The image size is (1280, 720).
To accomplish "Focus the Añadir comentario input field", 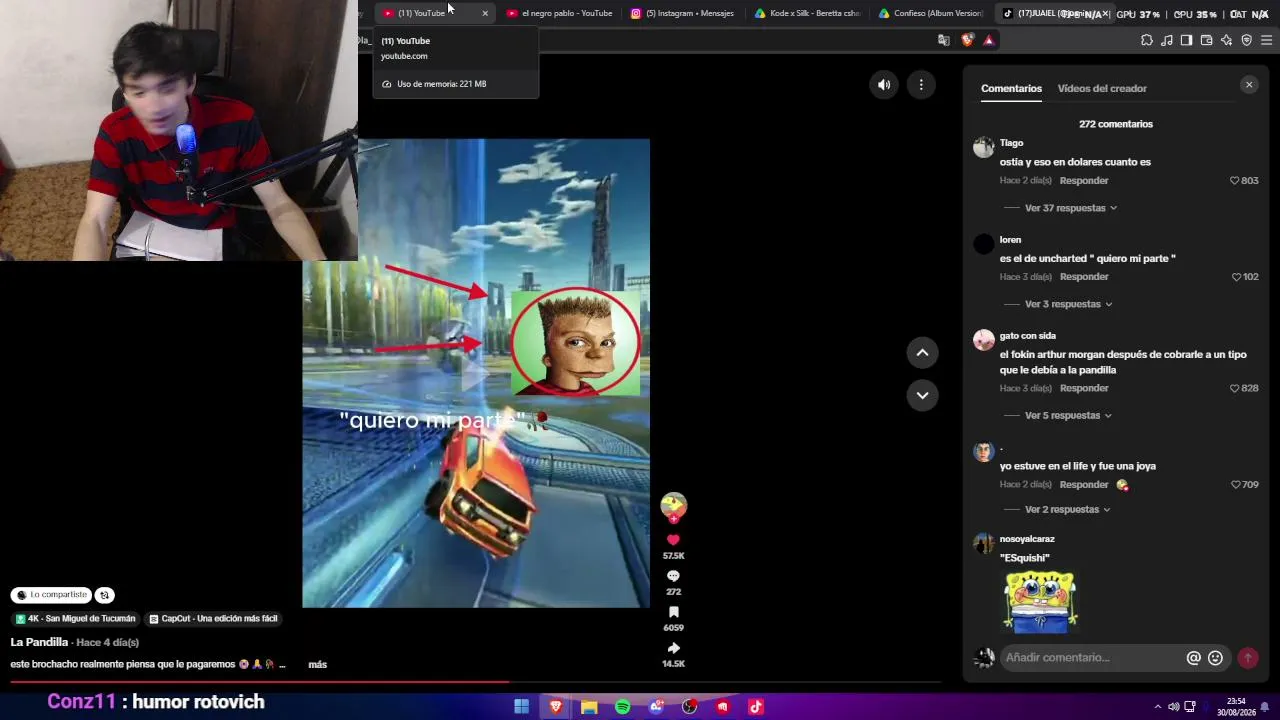I will [1092, 658].
